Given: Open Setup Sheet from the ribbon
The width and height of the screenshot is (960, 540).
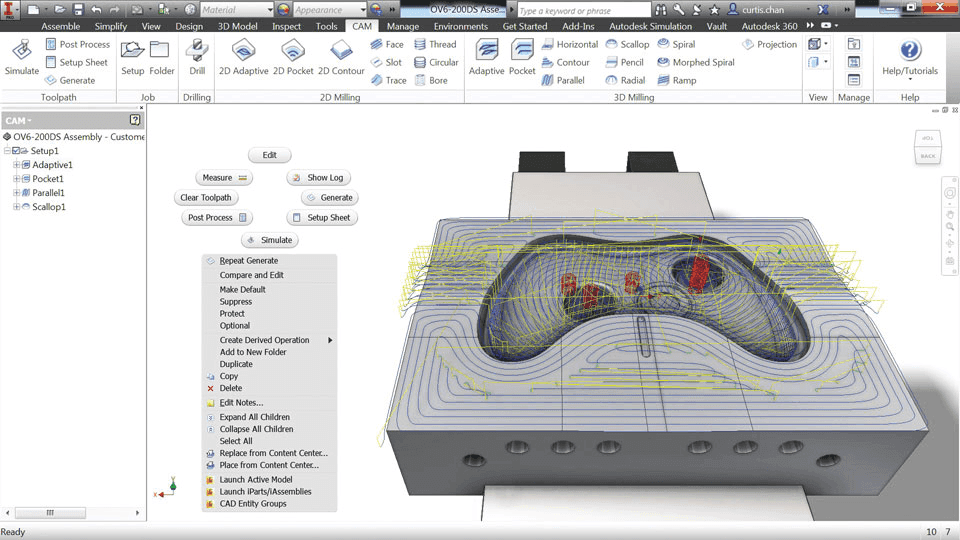Looking at the screenshot, I should tap(77, 62).
